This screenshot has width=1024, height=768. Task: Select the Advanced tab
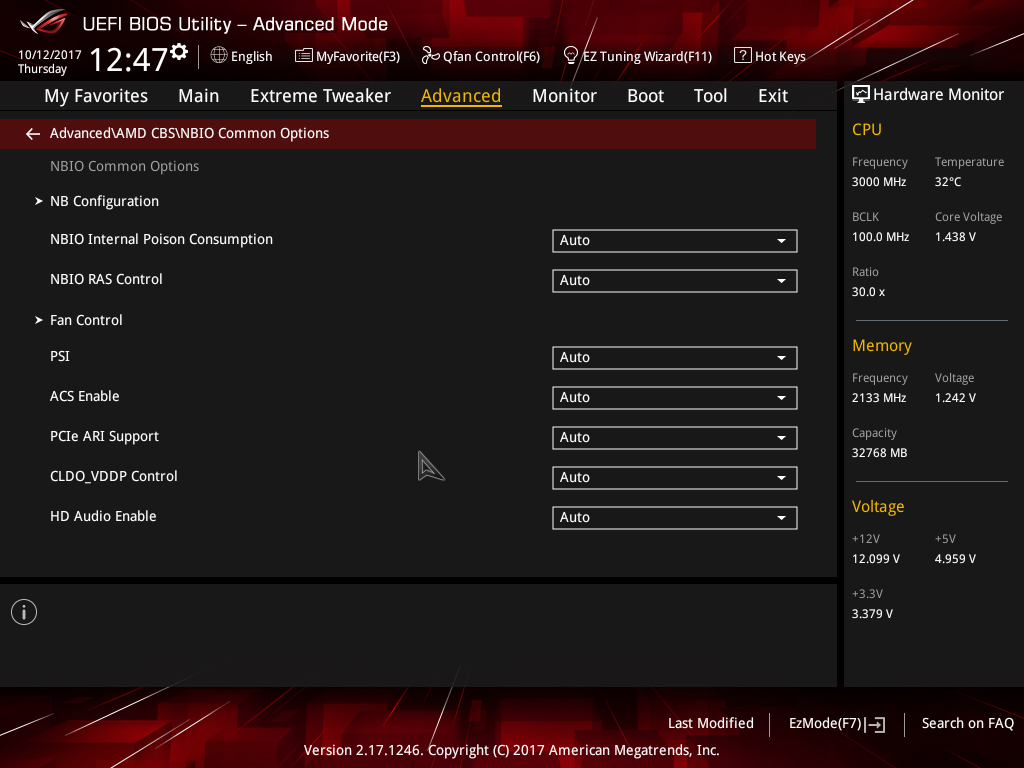point(461,96)
